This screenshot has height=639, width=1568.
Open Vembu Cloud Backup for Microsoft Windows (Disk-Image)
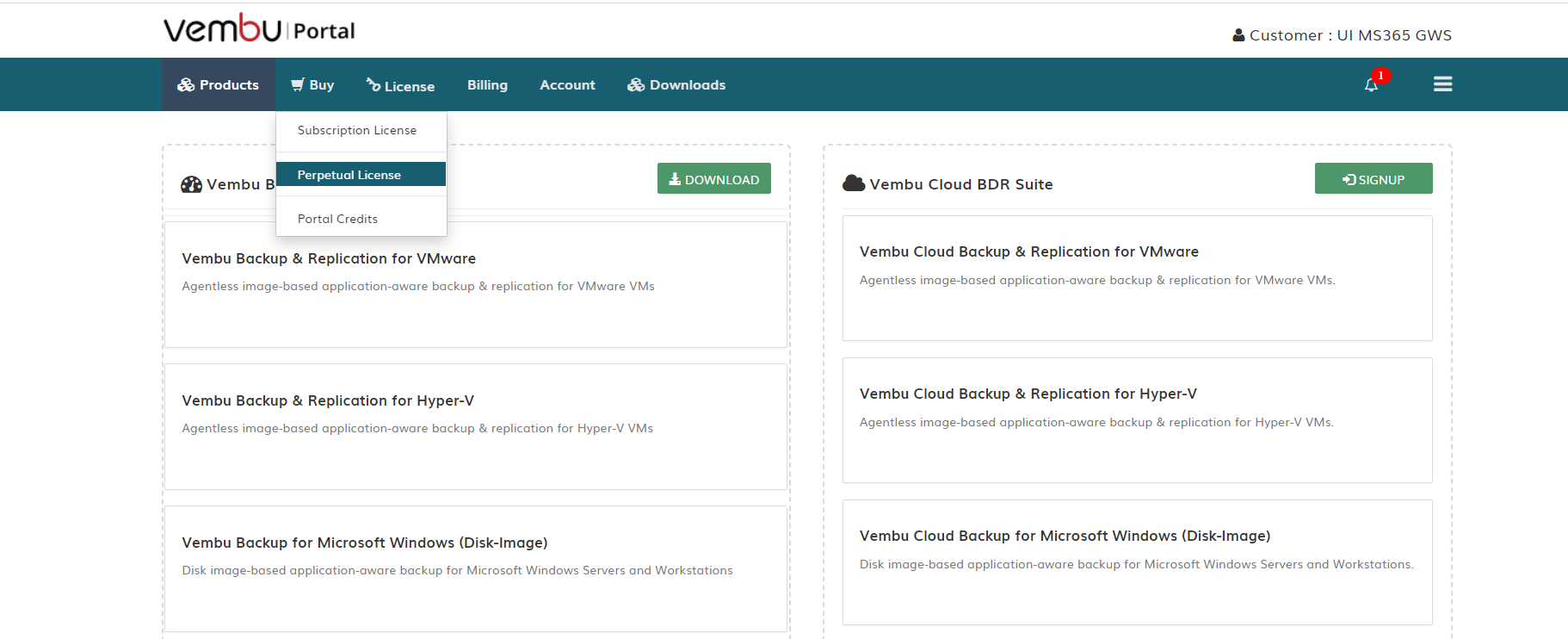pyautogui.click(x=1138, y=562)
